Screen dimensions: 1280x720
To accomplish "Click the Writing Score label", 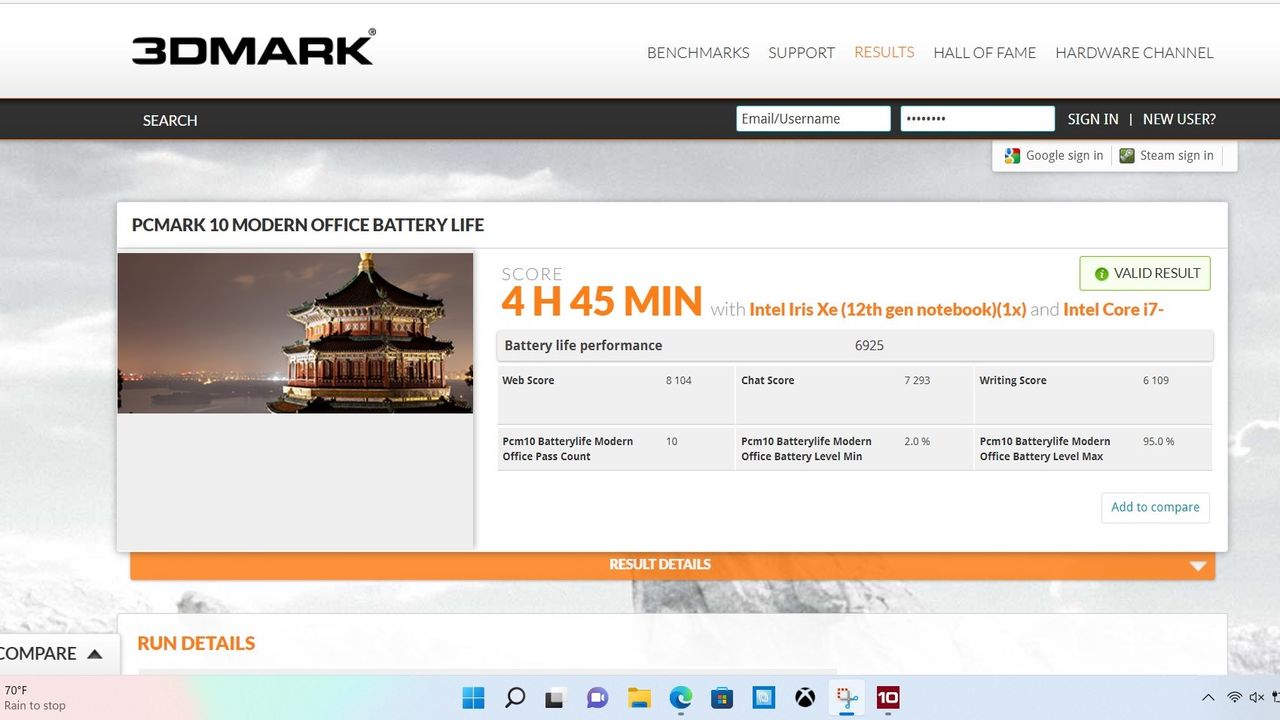I will pos(1013,381).
